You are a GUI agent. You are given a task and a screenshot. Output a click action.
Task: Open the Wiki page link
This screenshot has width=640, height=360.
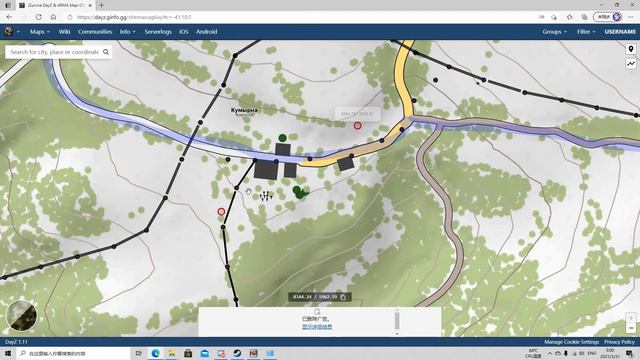coord(64,32)
